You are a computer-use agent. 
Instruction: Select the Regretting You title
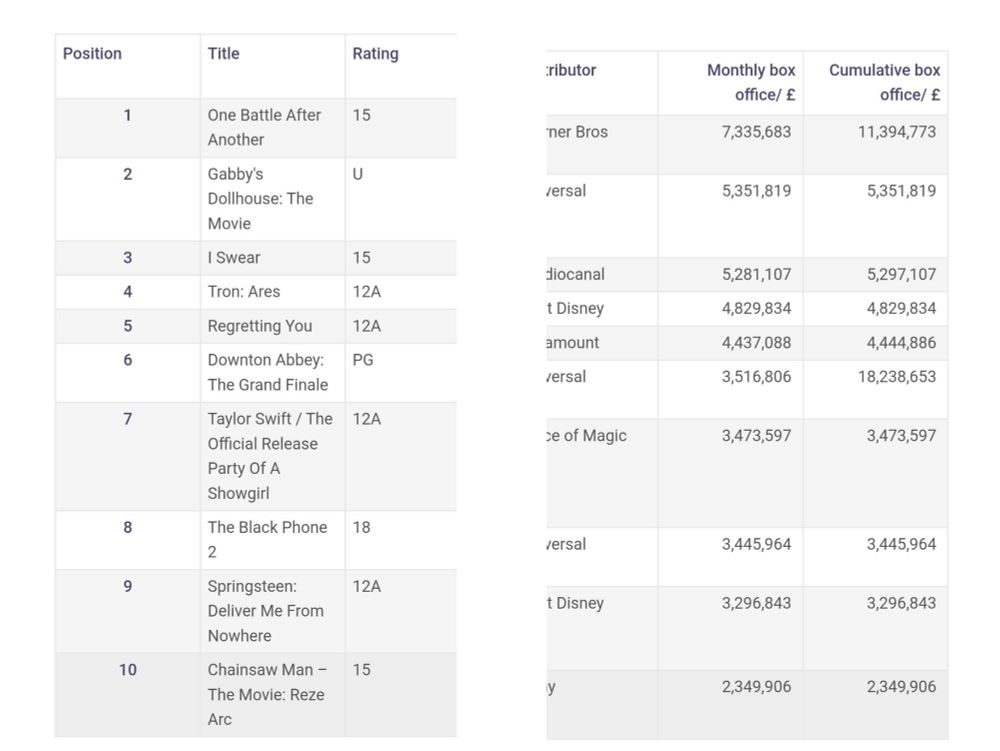[x=260, y=326]
